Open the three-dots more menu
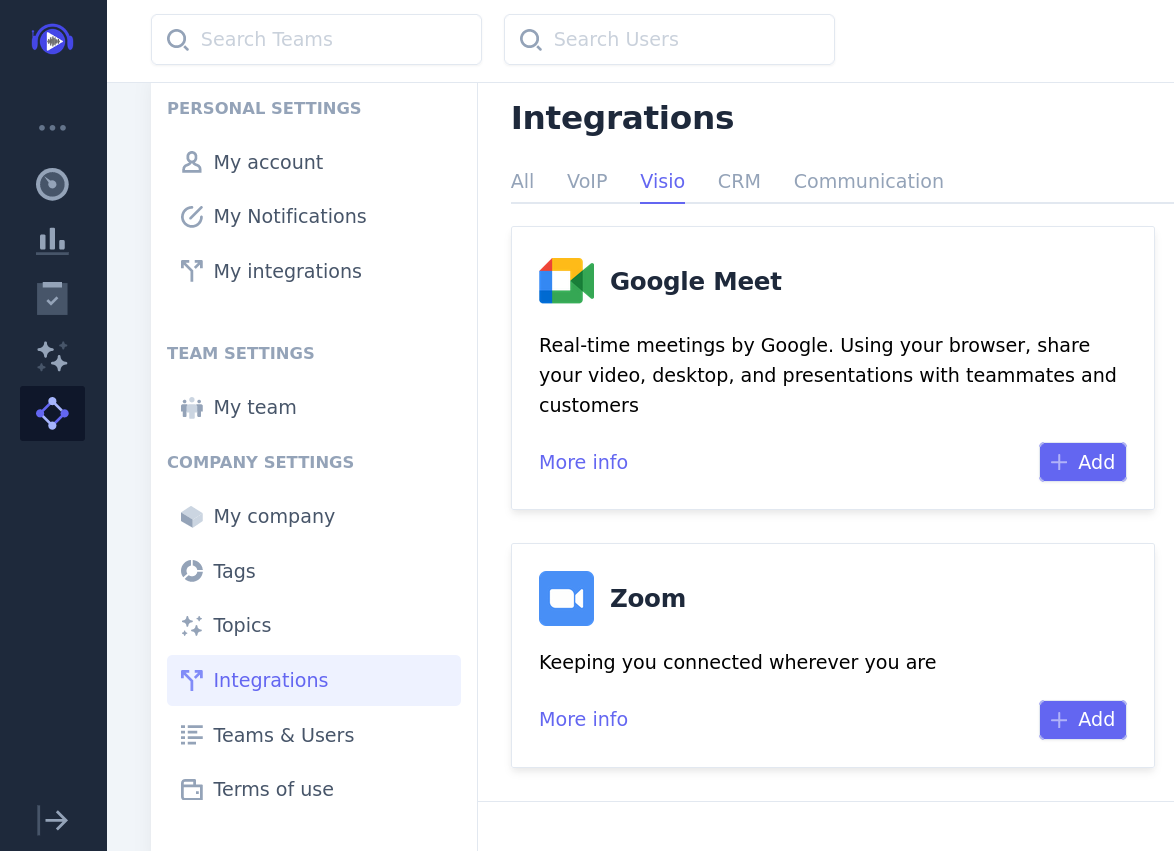The image size is (1174, 851). (52, 128)
